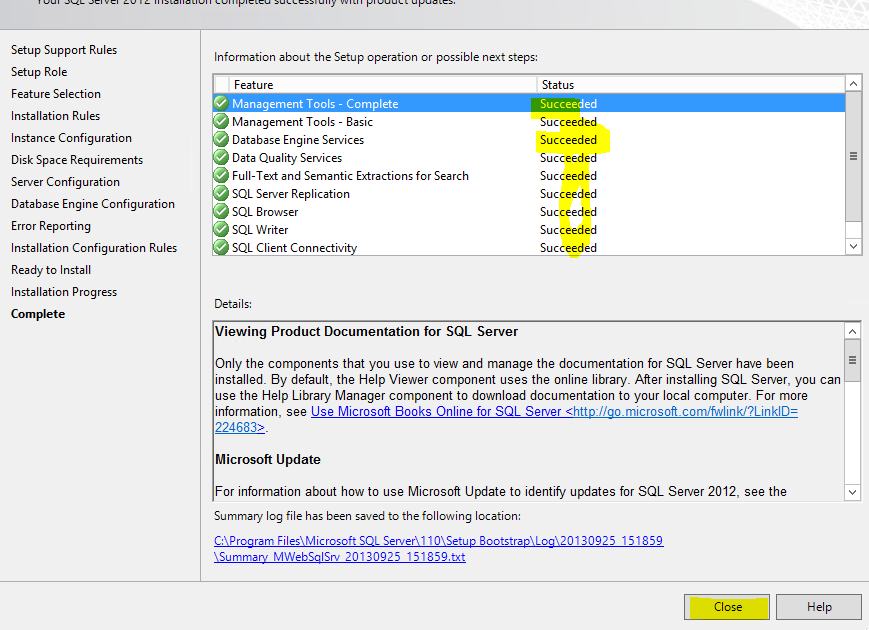Open Help for the setup wizard
This screenshot has width=869, height=630.
819,607
